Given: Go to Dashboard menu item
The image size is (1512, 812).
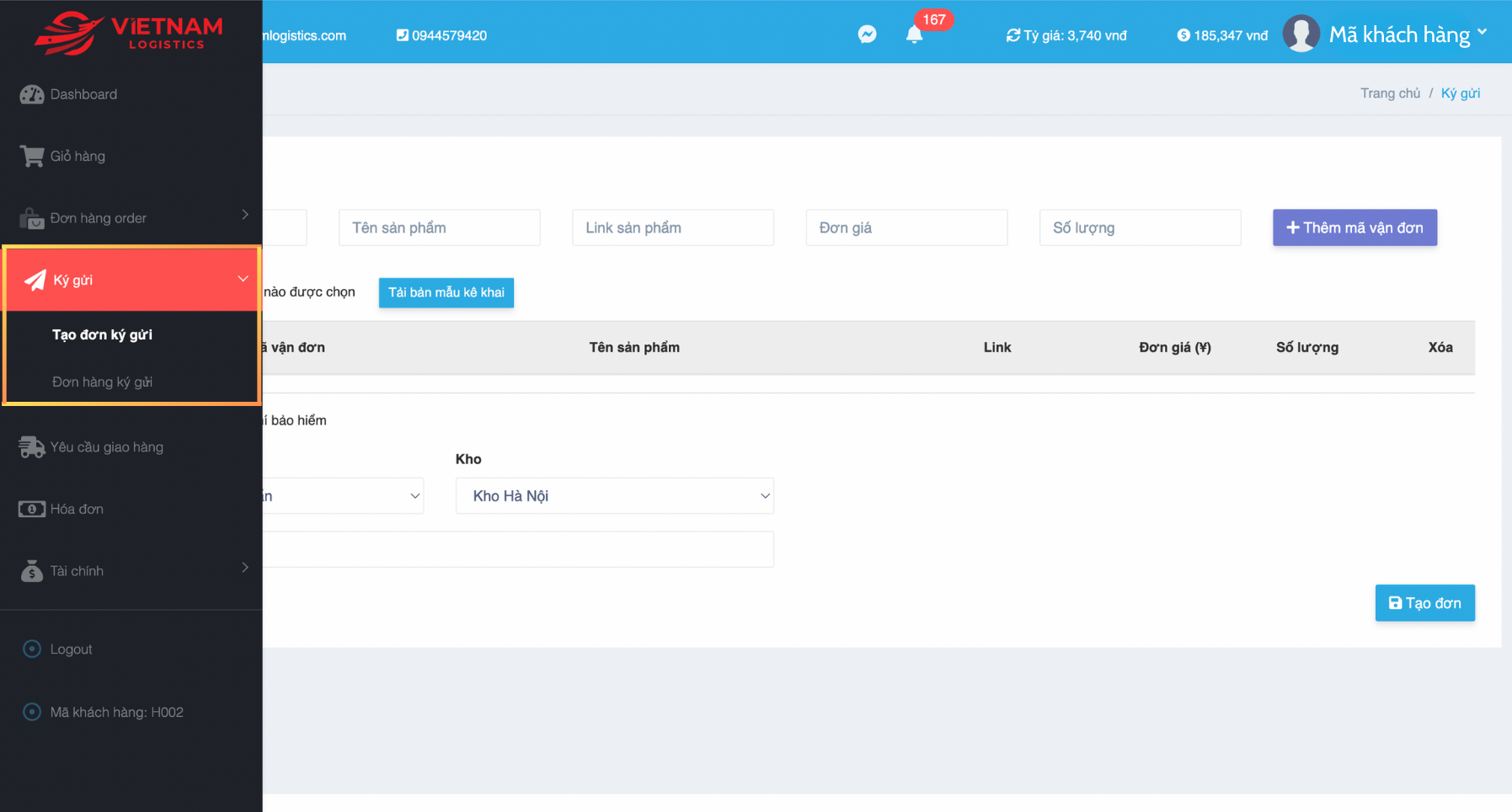Looking at the screenshot, I should tap(83, 94).
